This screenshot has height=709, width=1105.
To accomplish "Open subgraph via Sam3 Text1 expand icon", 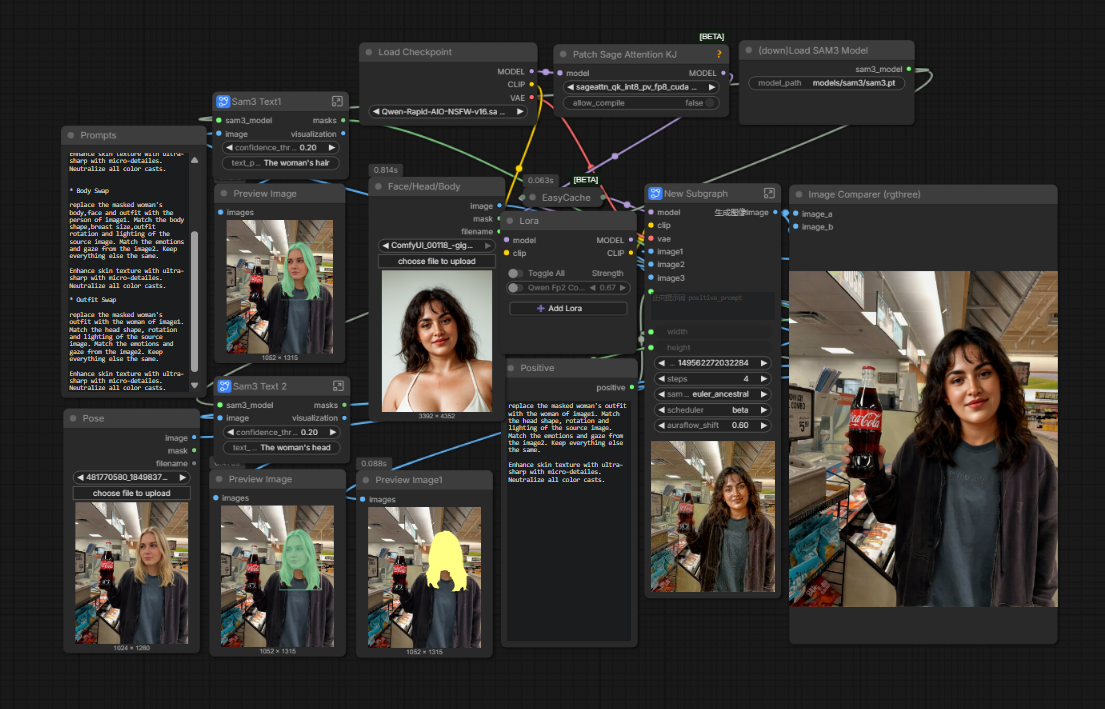I will click(x=338, y=102).
